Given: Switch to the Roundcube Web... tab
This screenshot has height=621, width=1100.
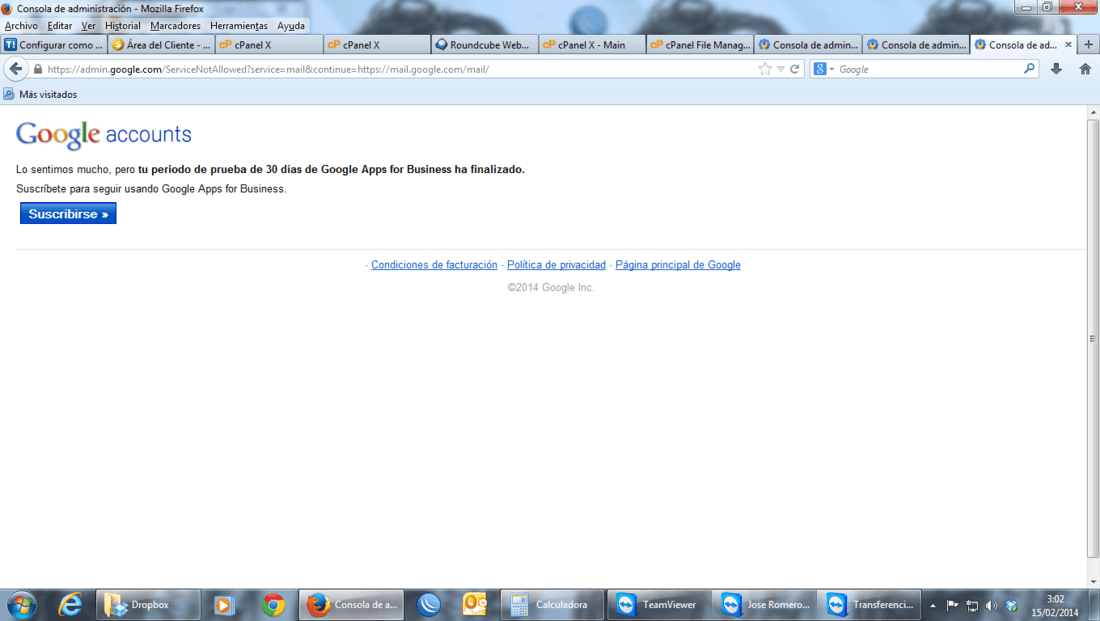Looking at the screenshot, I should pos(484,44).
